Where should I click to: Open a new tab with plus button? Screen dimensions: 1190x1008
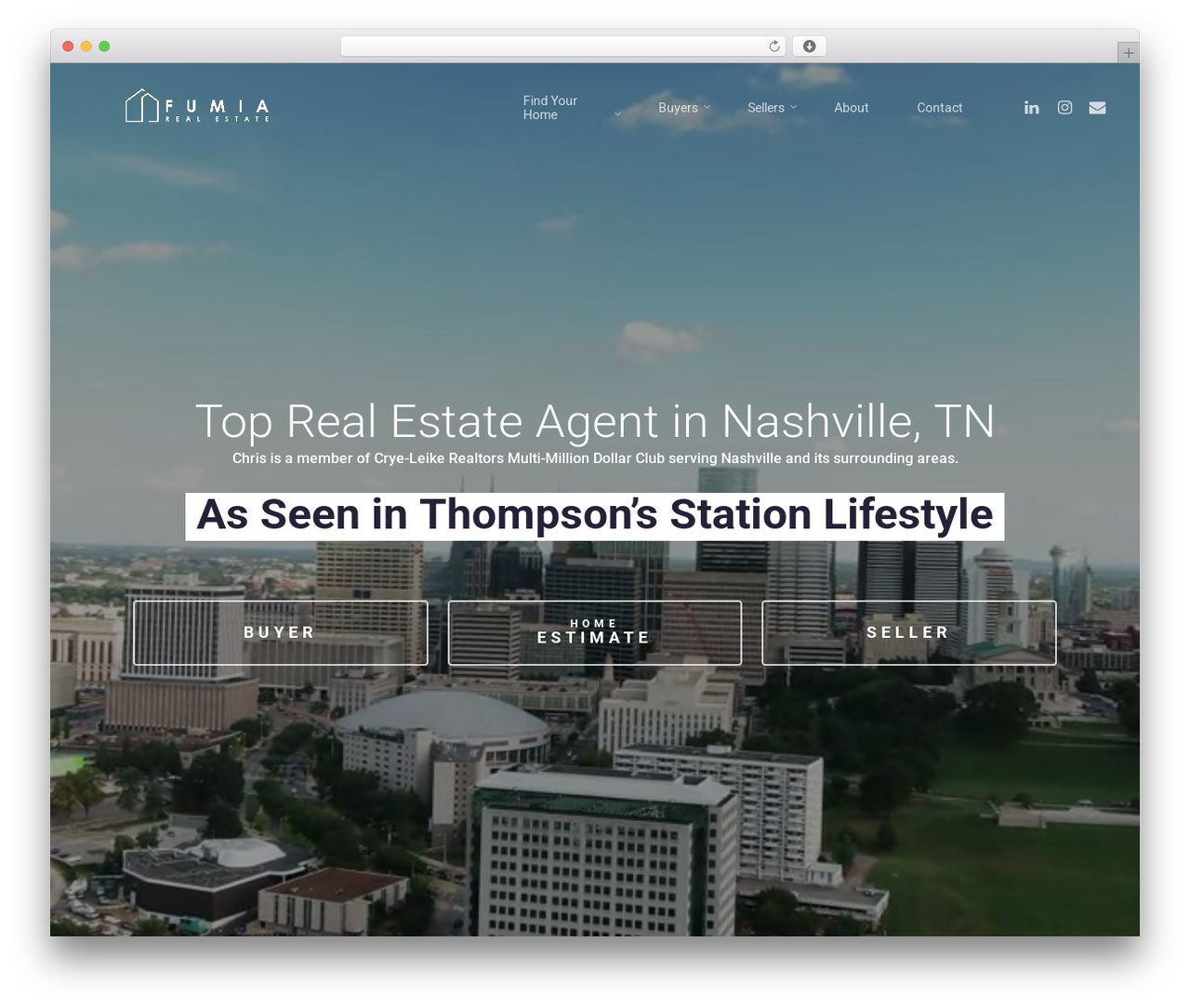(1128, 53)
